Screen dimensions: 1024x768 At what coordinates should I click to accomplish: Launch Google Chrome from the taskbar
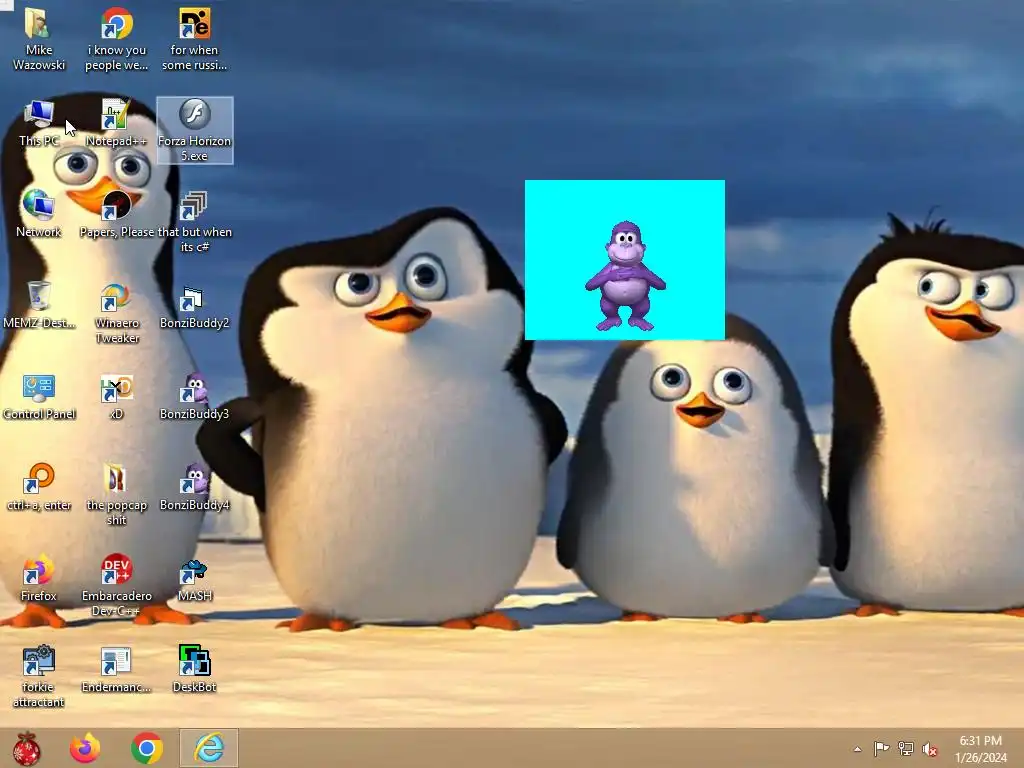point(147,748)
